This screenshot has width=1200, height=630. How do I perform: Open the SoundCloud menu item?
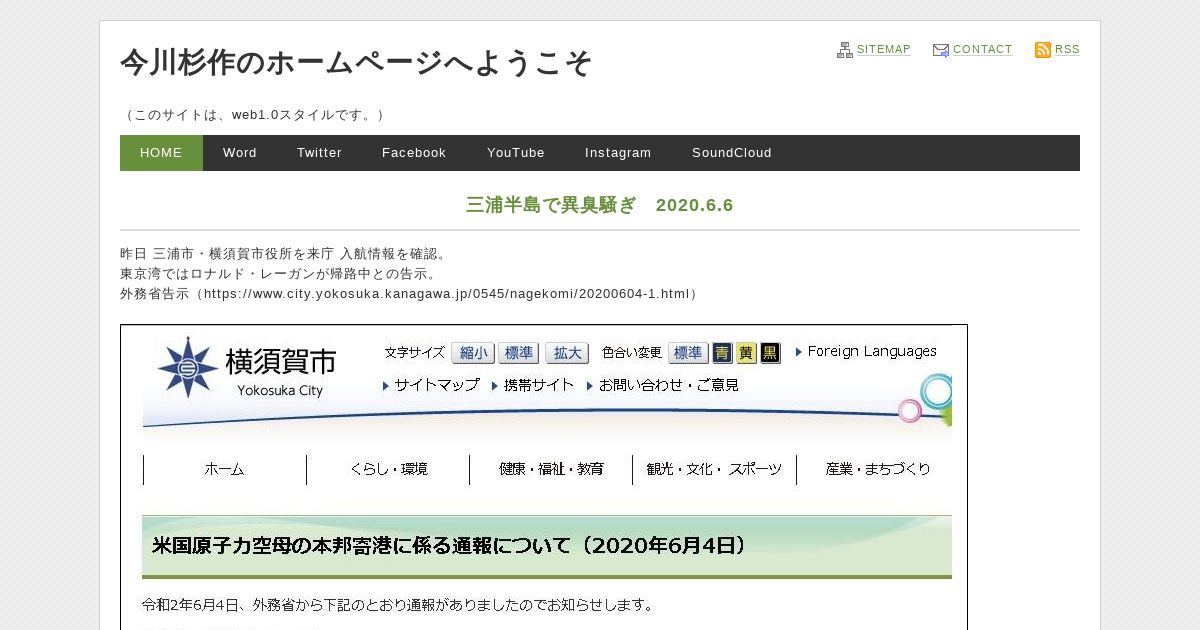point(732,153)
